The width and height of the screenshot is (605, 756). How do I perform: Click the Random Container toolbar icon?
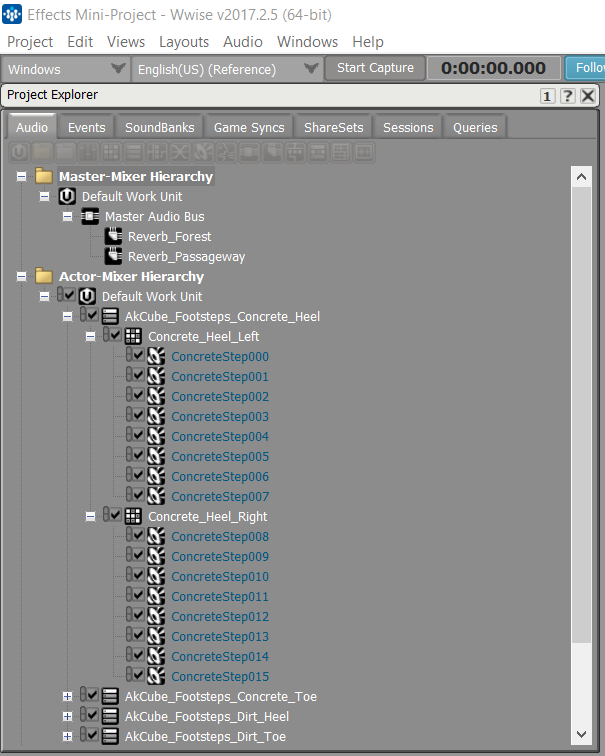click(x=111, y=152)
